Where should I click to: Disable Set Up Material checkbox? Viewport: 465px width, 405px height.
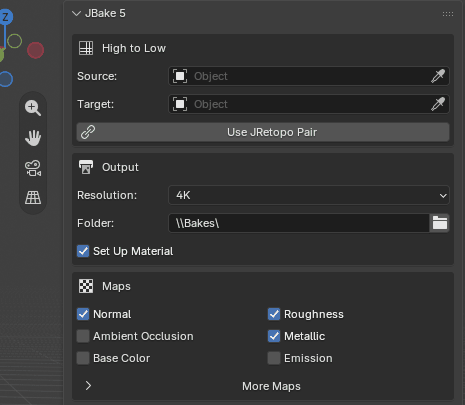click(x=83, y=251)
